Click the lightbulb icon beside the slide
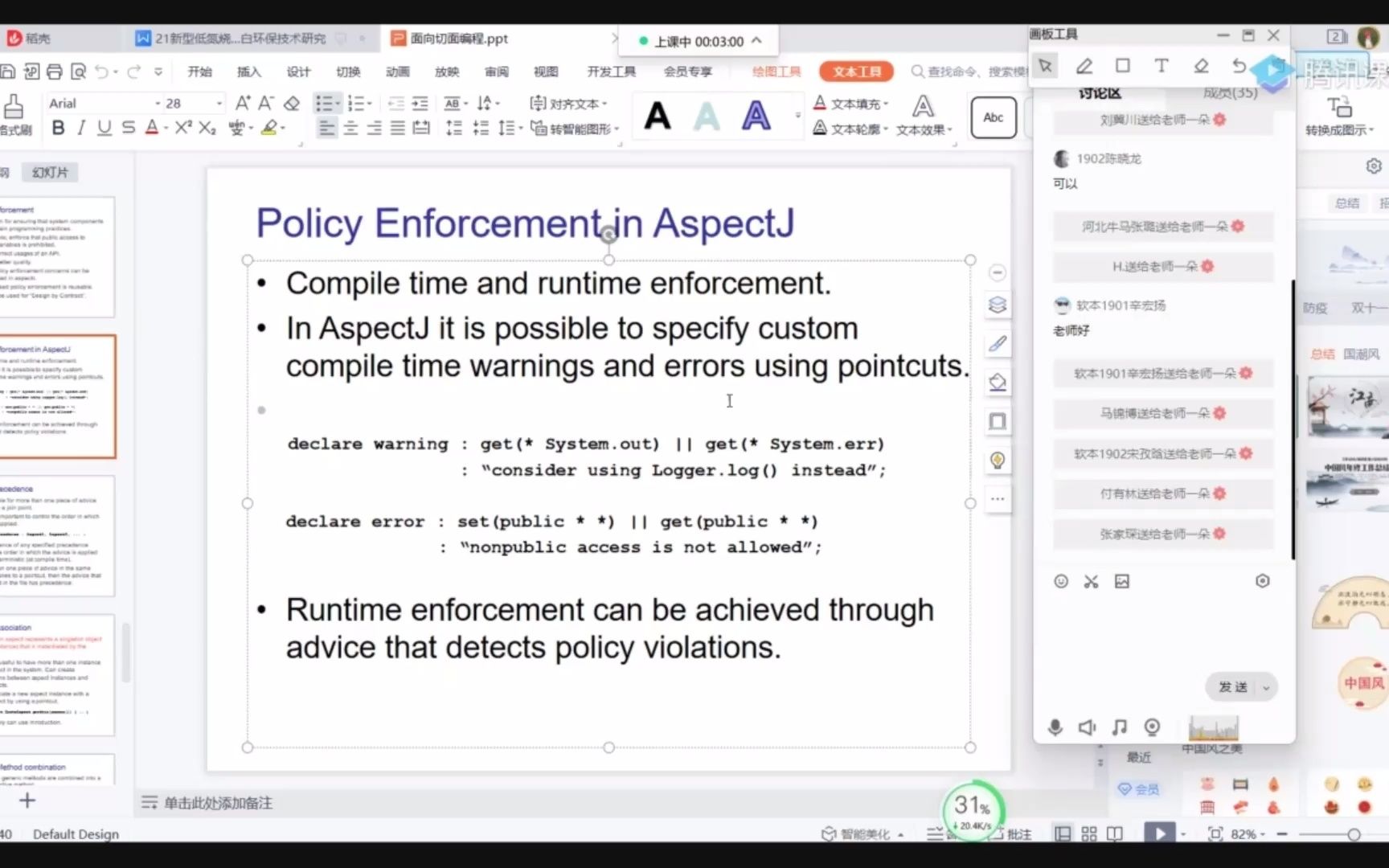This screenshot has height=868, width=1389. pos(998,461)
